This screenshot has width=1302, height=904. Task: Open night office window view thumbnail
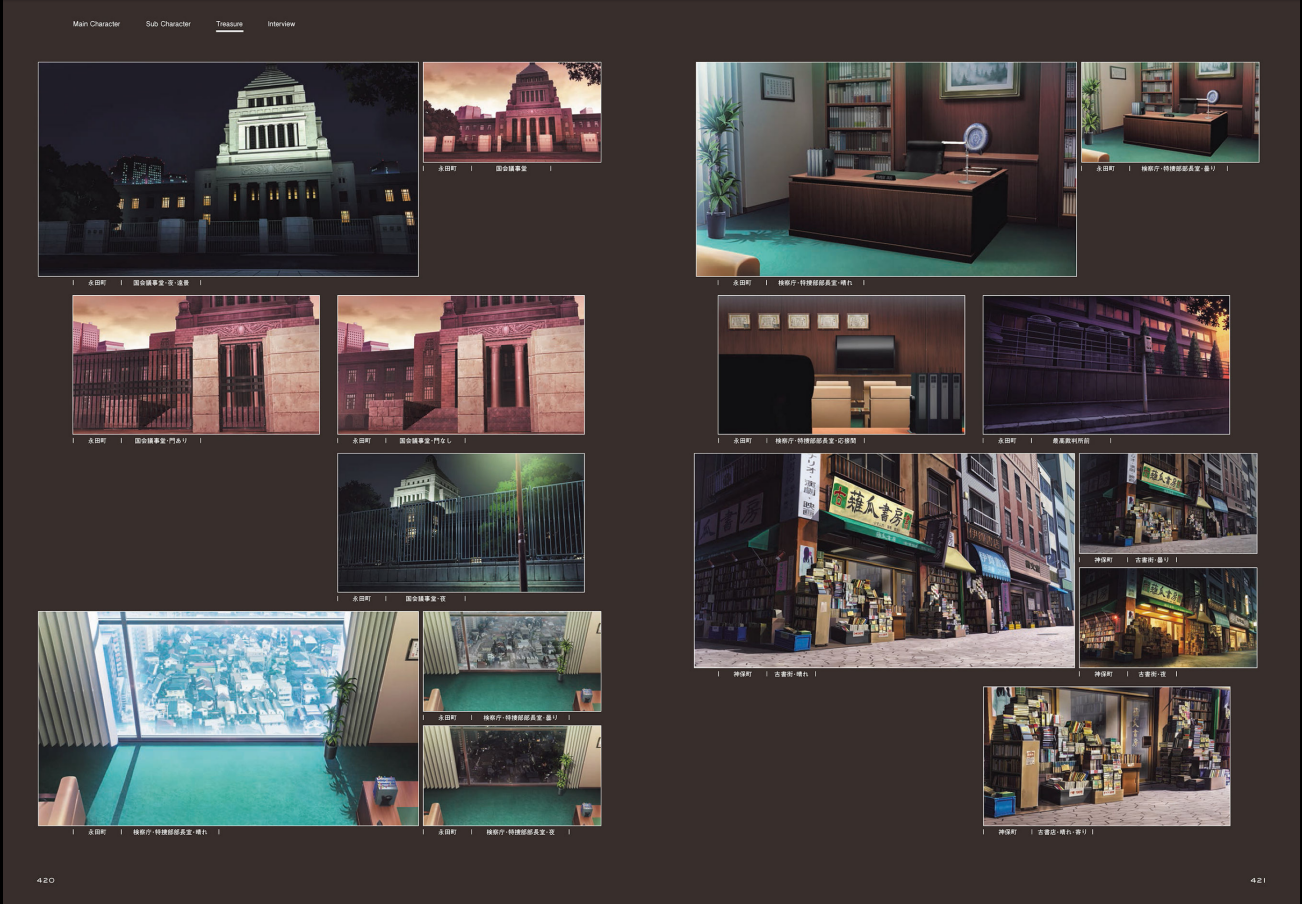tap(512, 776)
